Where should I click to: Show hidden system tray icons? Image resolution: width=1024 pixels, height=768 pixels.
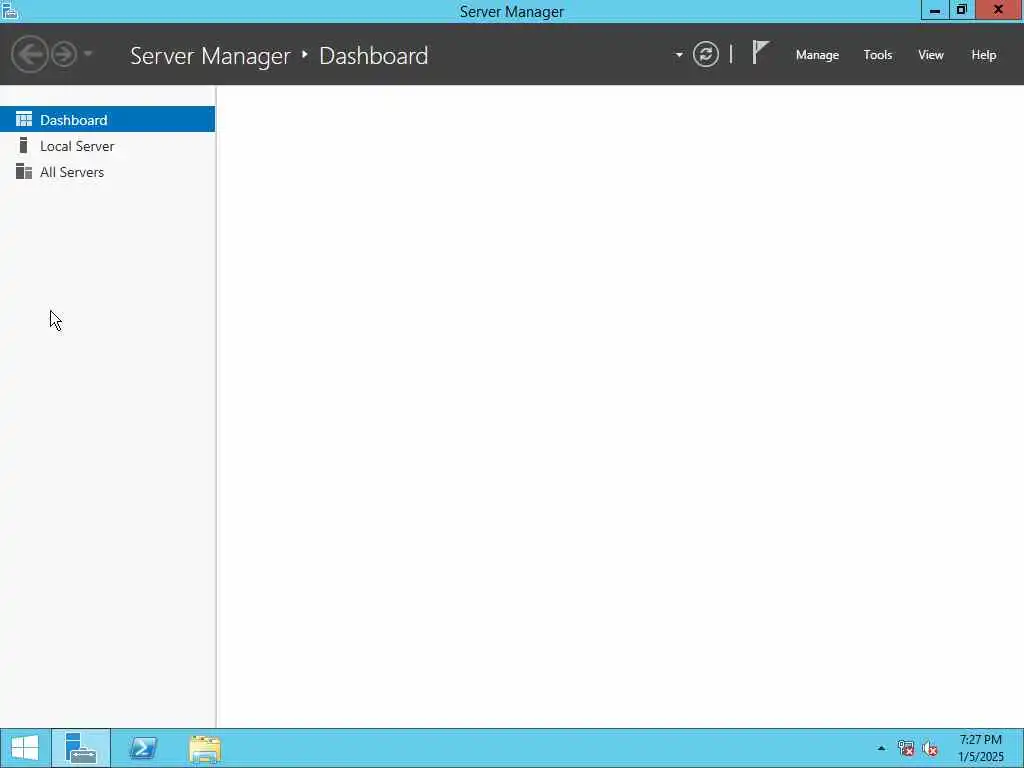coord(881,748)
